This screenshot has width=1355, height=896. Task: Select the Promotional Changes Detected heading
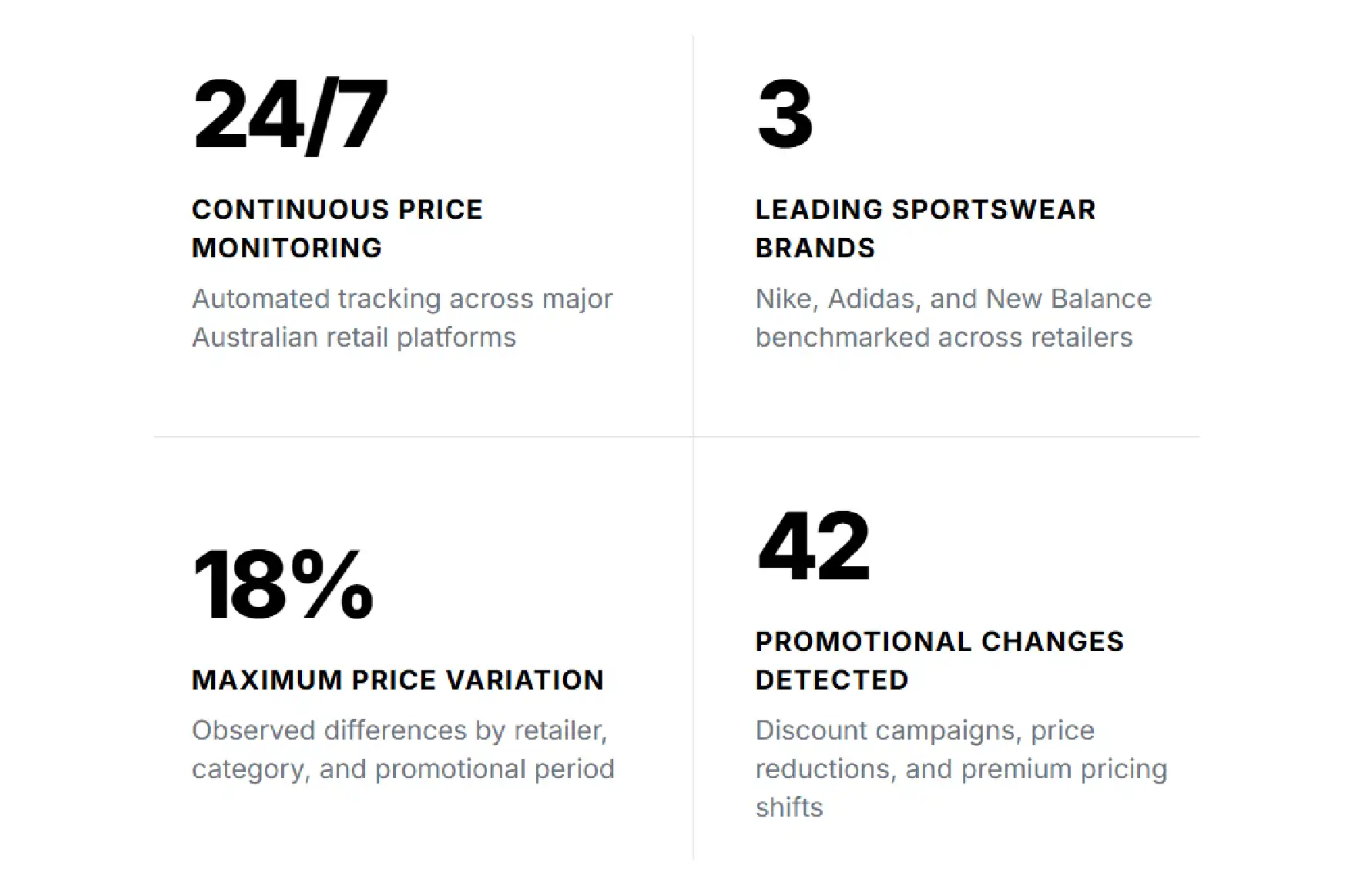point(940,661)
